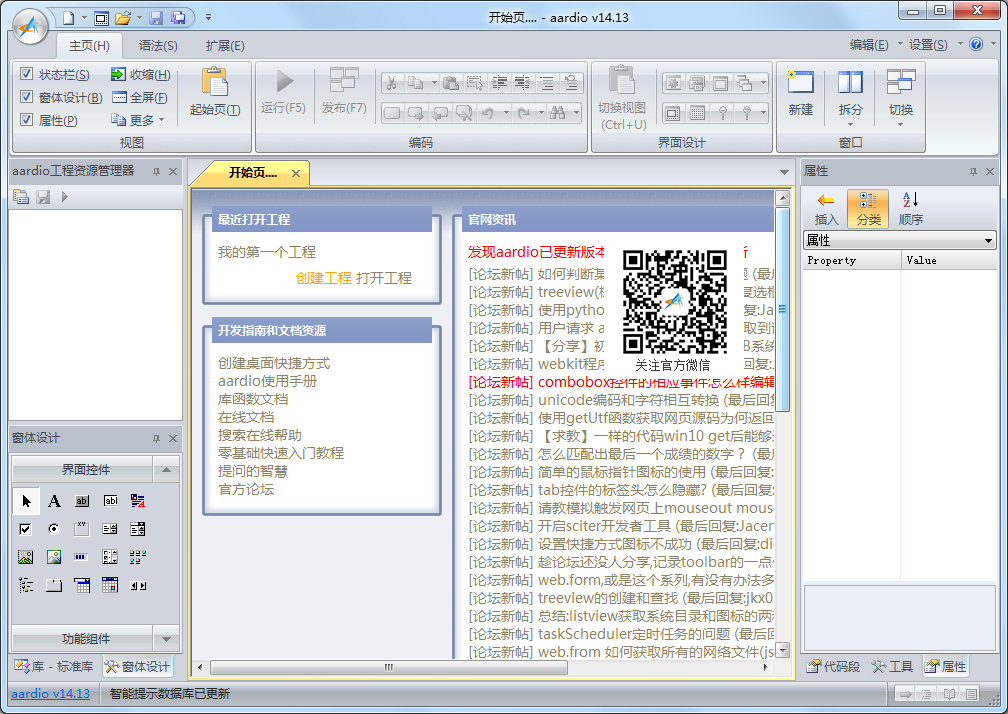Toggle the 窗体设计(B) checkbox
Viewport: 1008px width, 714px height.
pos(26,97)
